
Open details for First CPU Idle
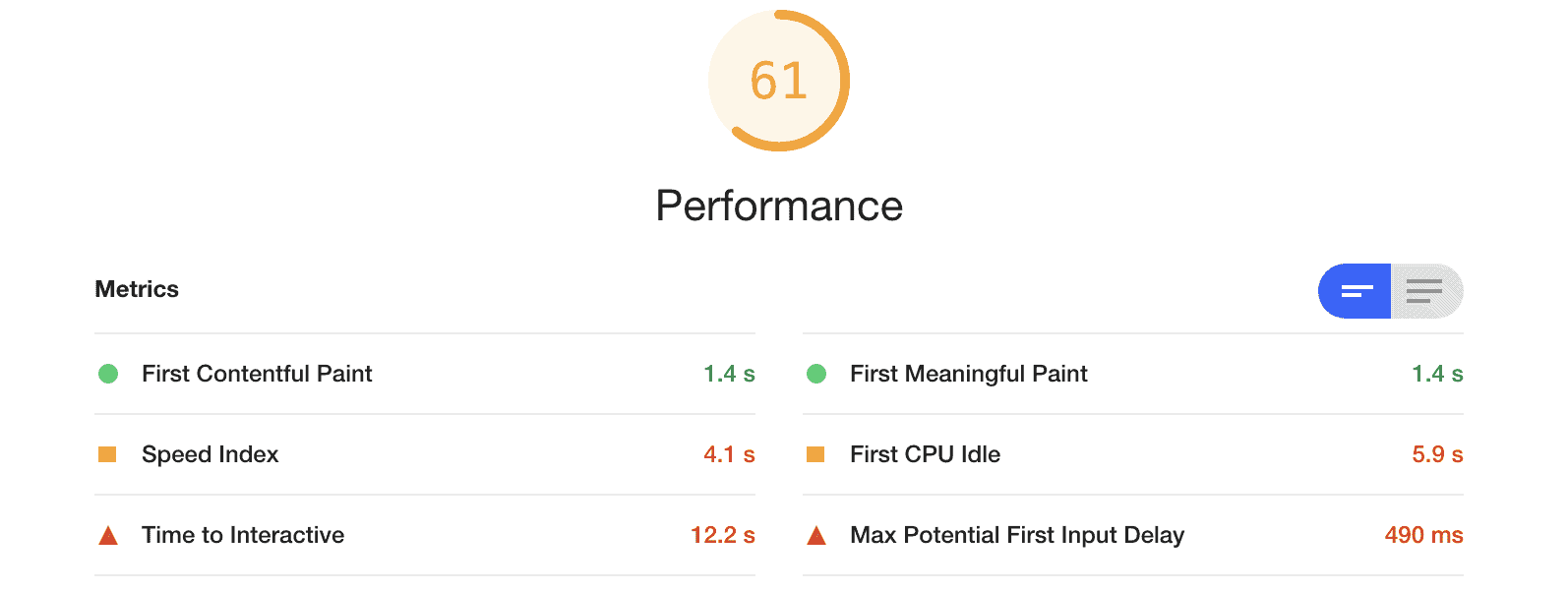[x=926, y=454]
